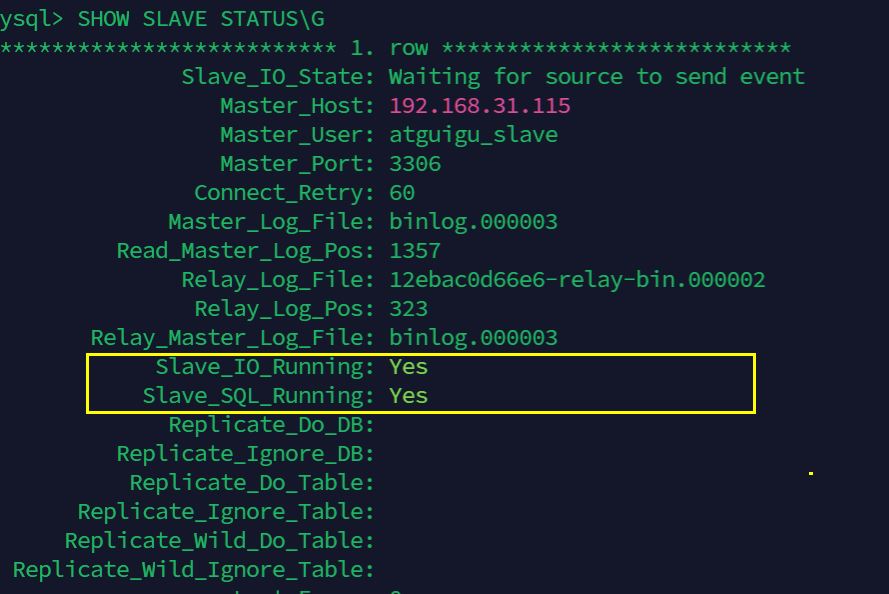The width and height of the screenshot is (889, 594).
Task: Select the IP address 192.168.31.115
Action: point(480,106)
